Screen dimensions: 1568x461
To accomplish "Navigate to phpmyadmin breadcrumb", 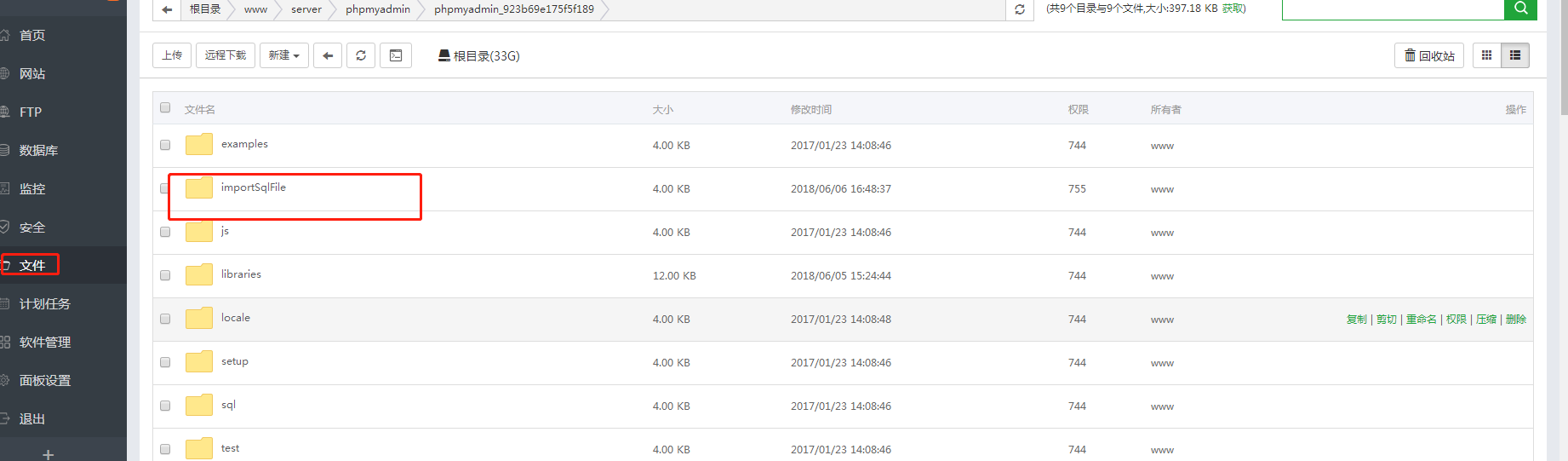I will [x=378, y=9].
